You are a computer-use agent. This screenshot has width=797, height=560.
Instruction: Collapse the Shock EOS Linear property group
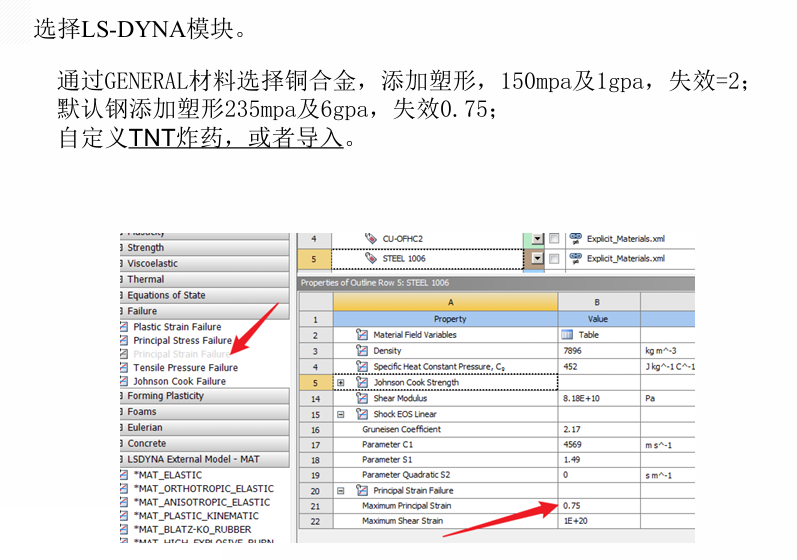tap(341, 415)
